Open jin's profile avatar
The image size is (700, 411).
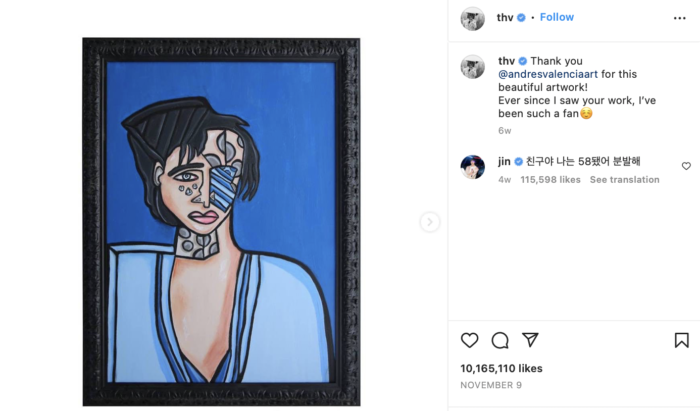coord(472,166)
